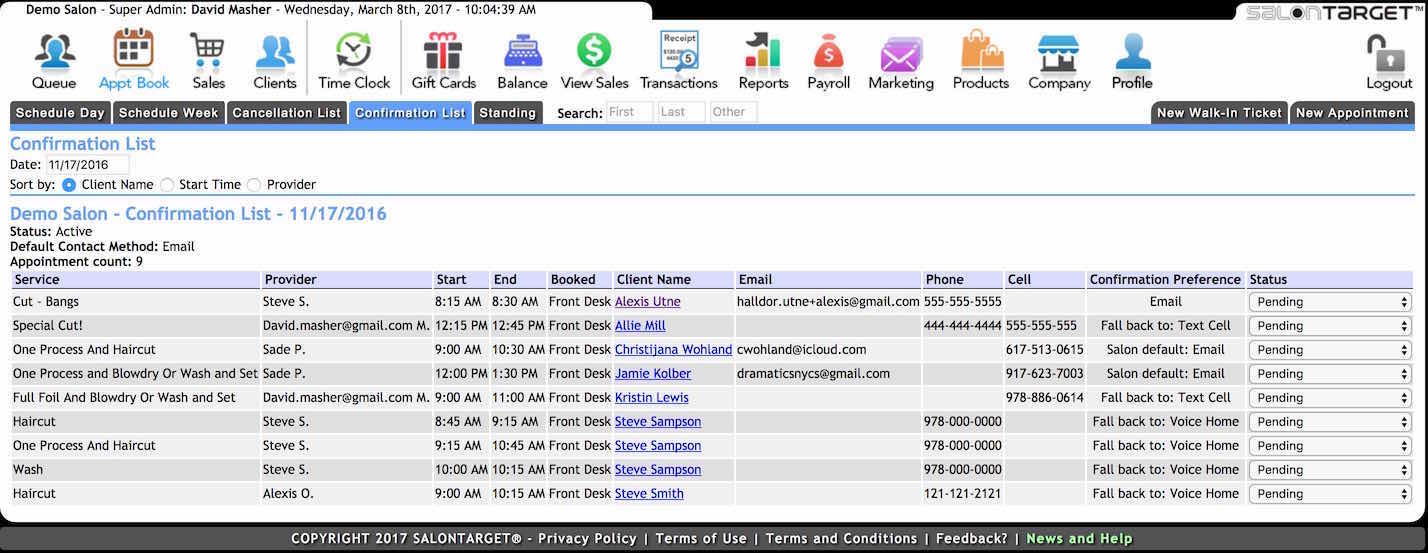The width and height of the screenshot is (1428, 553).
Task: Switch to the Schedule Week tab
Action: 168,113
